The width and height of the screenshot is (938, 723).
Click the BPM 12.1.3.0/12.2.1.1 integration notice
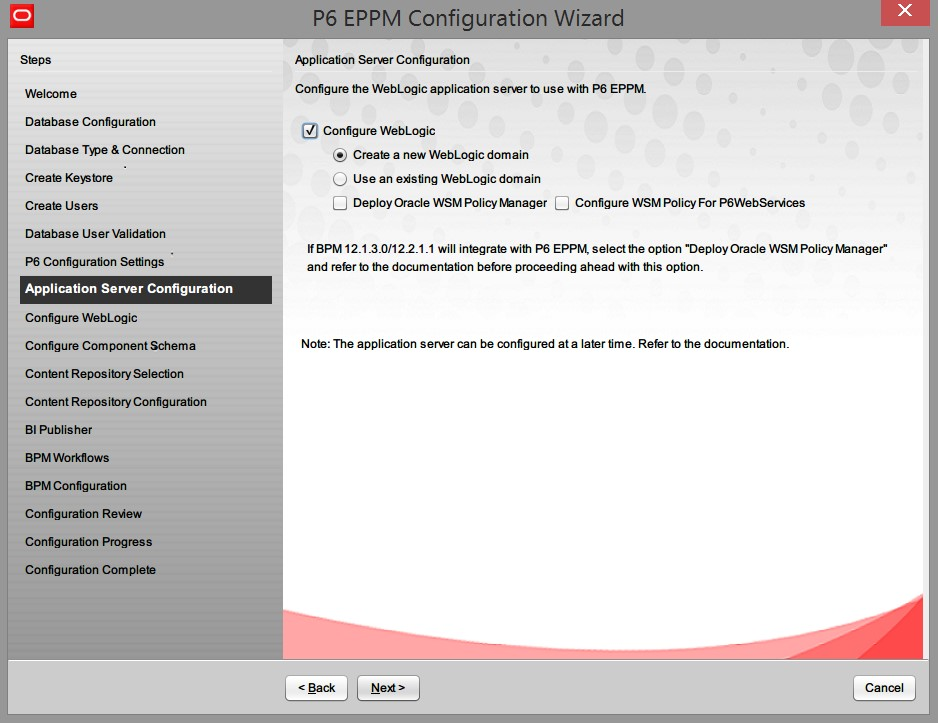[x=597, y=258]
